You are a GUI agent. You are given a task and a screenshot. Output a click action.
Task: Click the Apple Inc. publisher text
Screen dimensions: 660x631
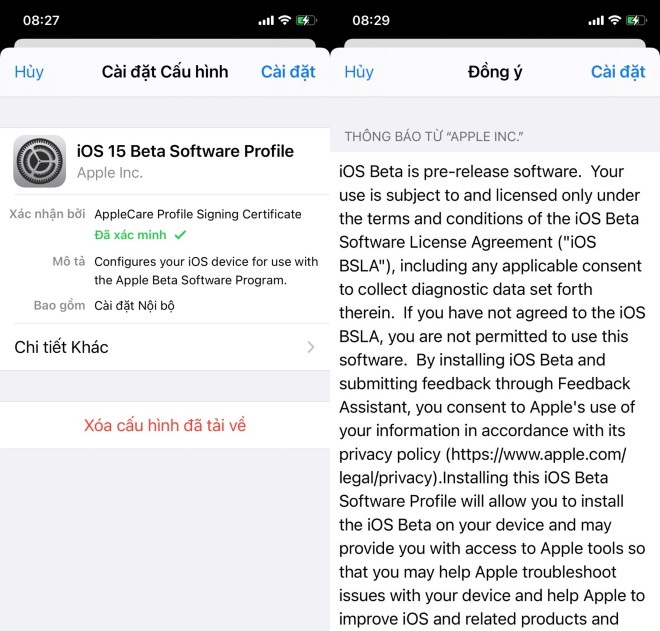(x=110, y=173)
